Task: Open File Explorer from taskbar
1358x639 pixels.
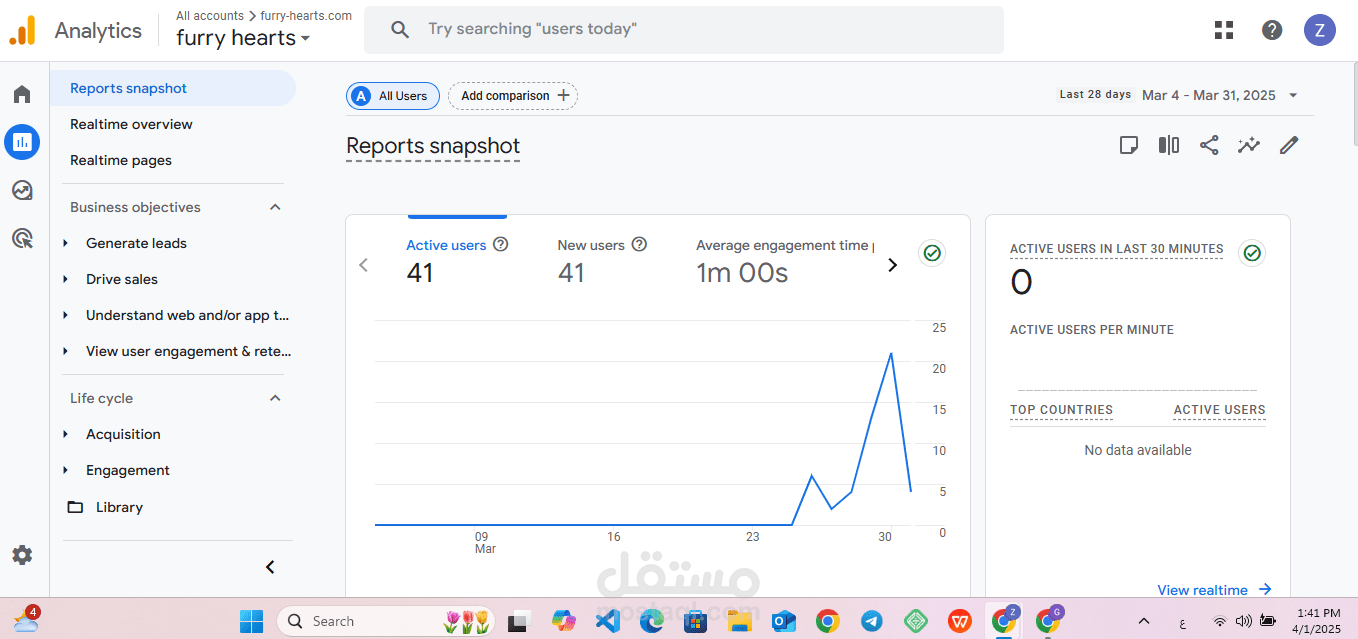Action: (739, 621)
